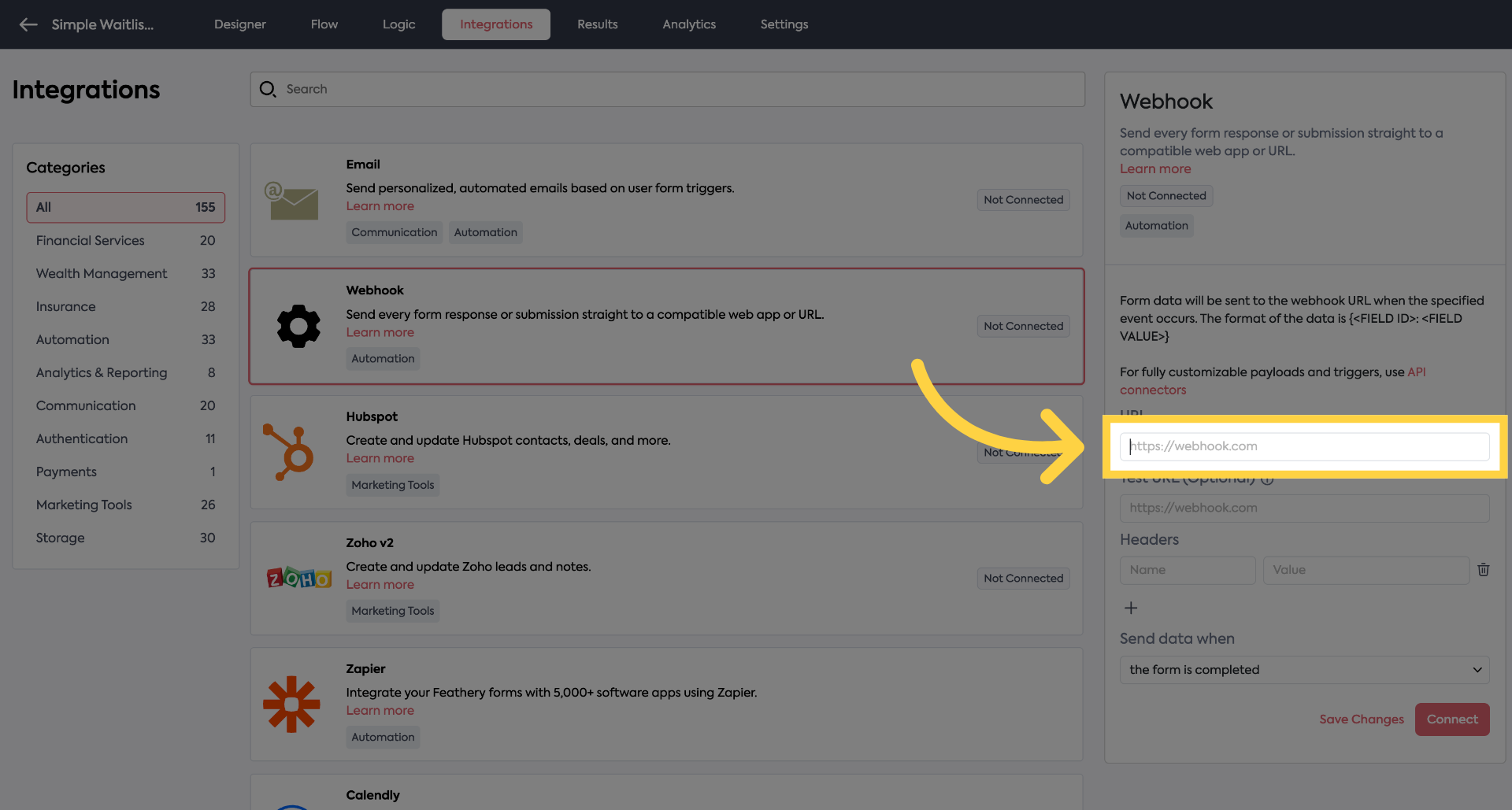The width and height of the screenshot is (1512, 810).
Task: Switch to the Designer tab
Action: click(x=239, y=24)
